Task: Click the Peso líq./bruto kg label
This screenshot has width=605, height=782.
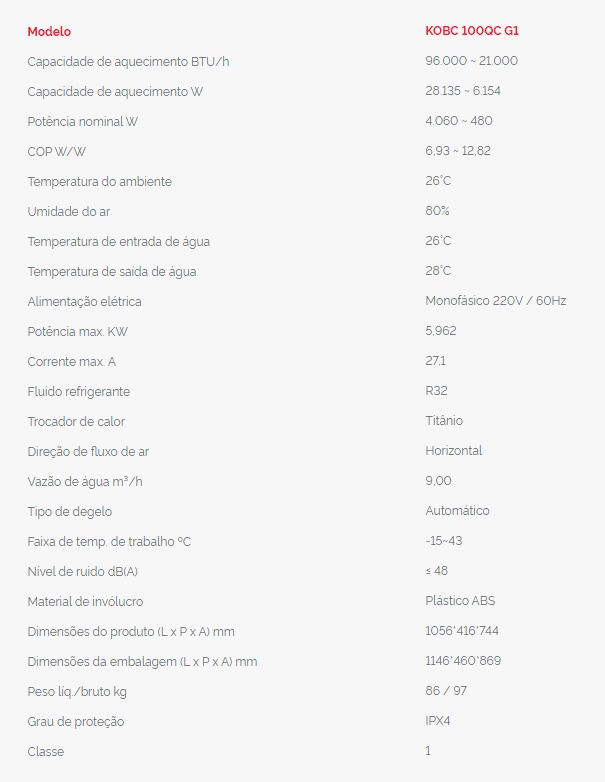Action: pyautogui.click(x=77, y=691)
